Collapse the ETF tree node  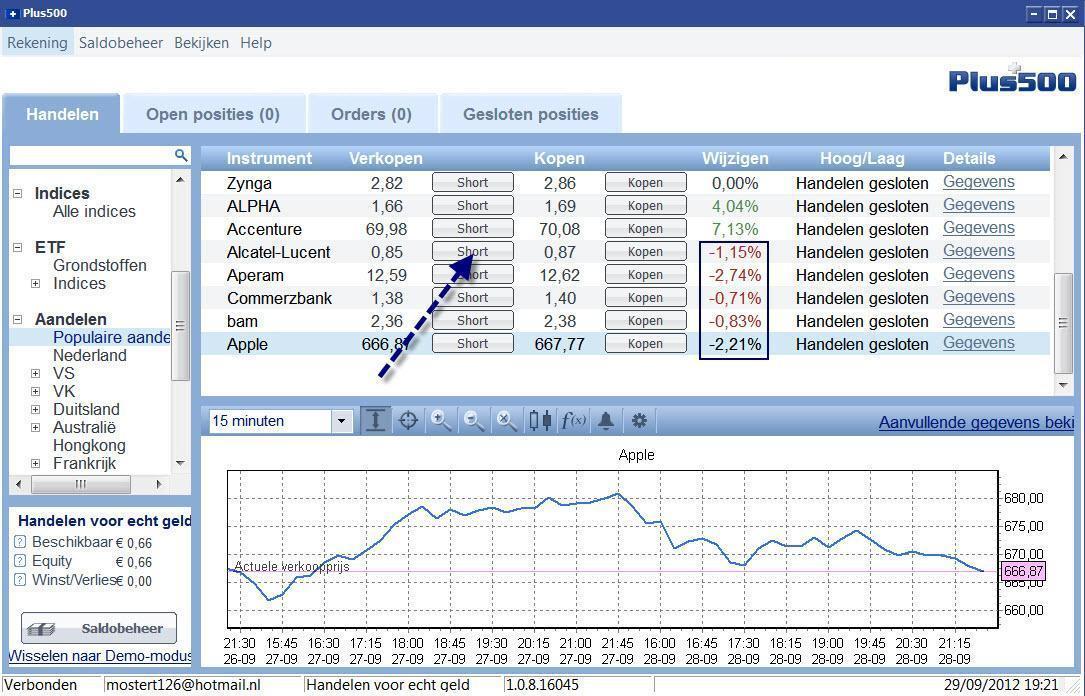(x=17, y=247)
